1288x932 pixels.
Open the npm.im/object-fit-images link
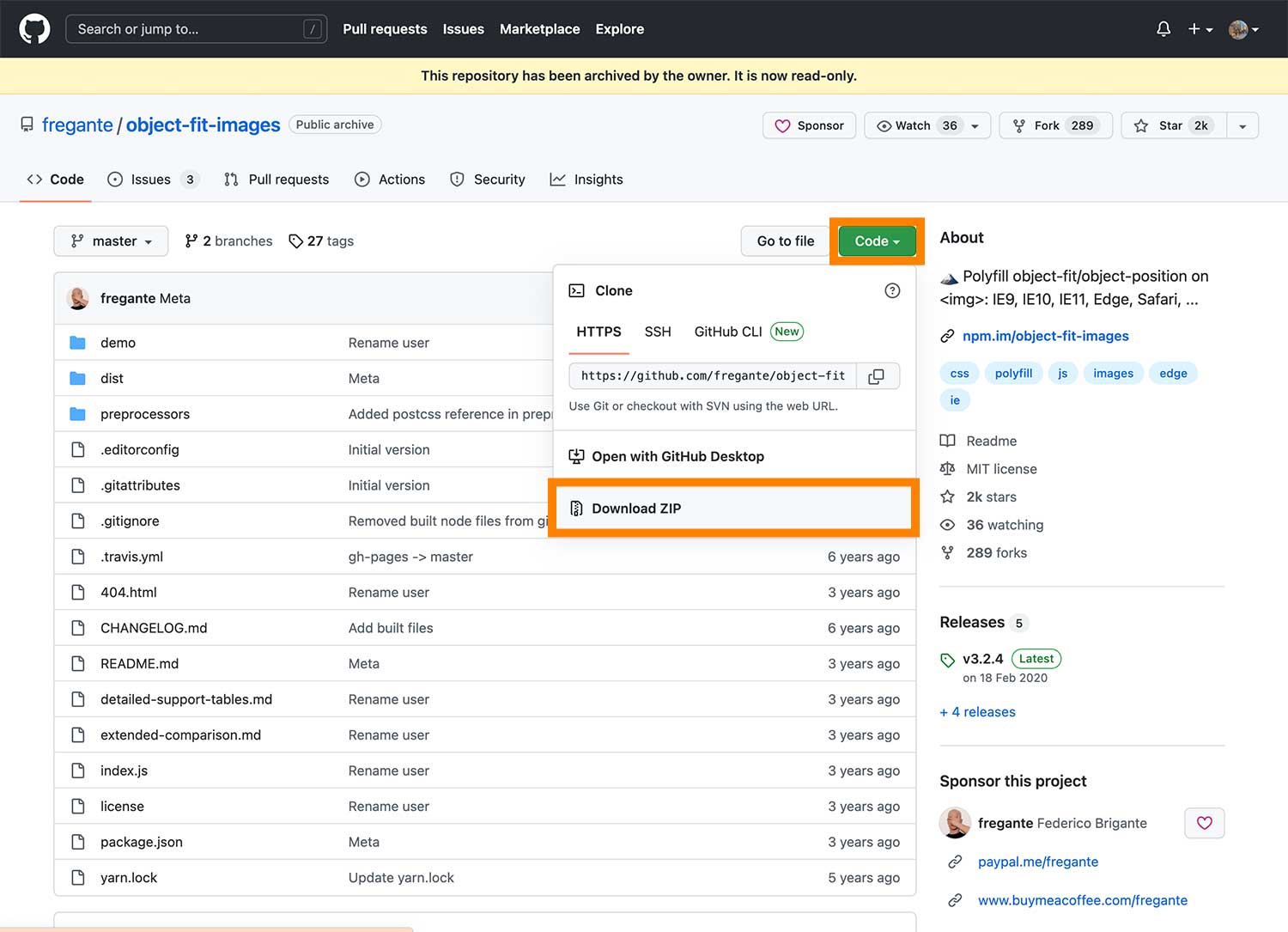pos(1046,336)
